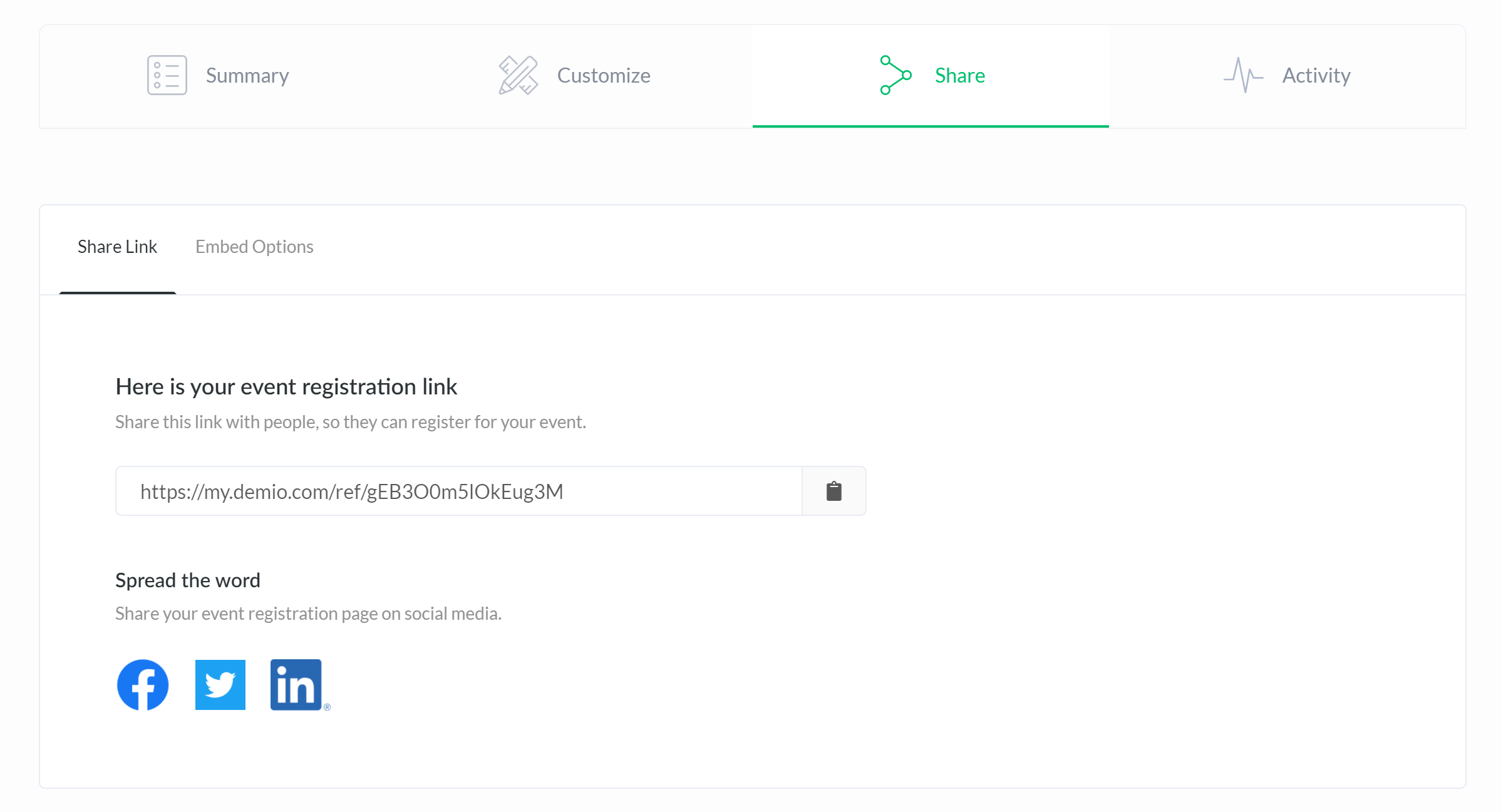Share event on LinkedIn

click(296, 685)
